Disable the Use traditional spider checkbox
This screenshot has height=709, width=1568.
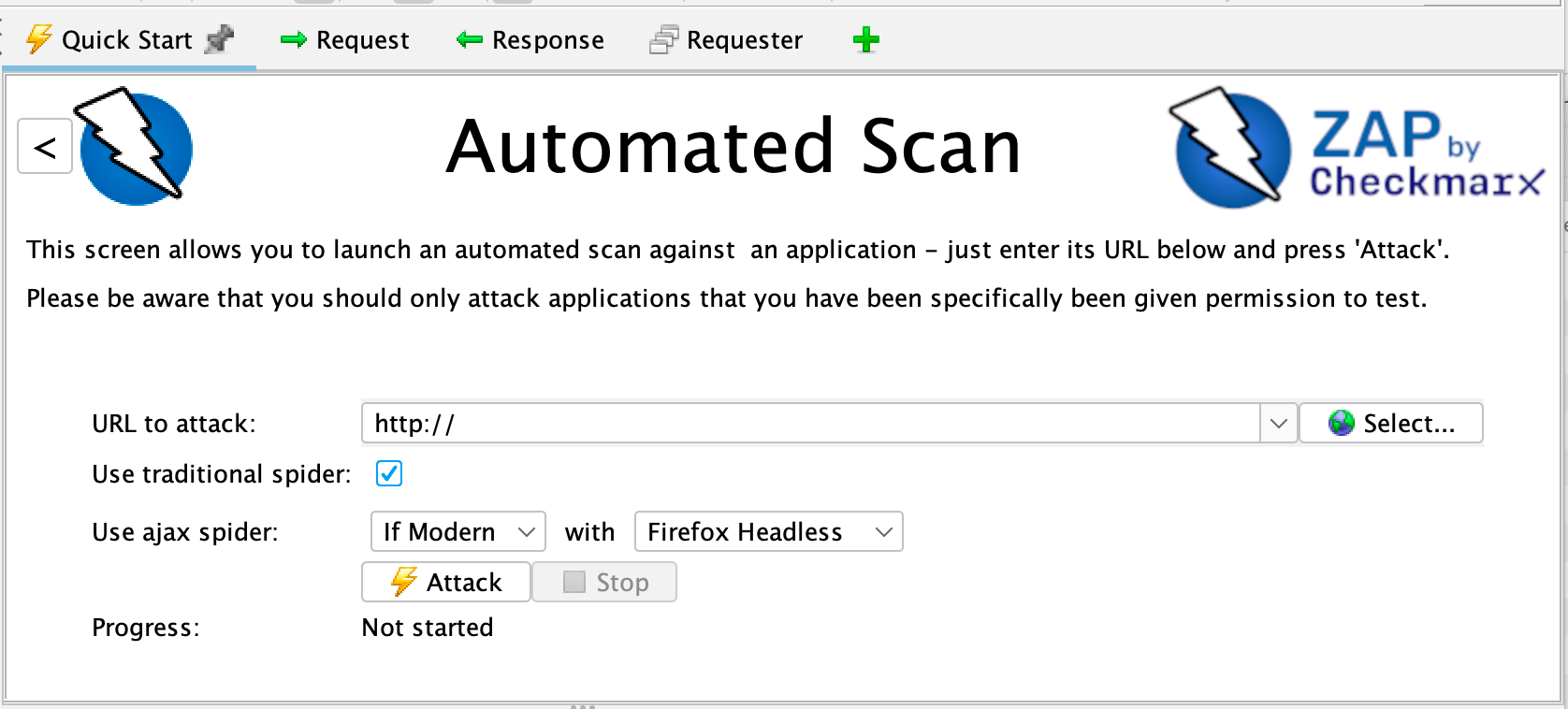click(x=389, y=474)
